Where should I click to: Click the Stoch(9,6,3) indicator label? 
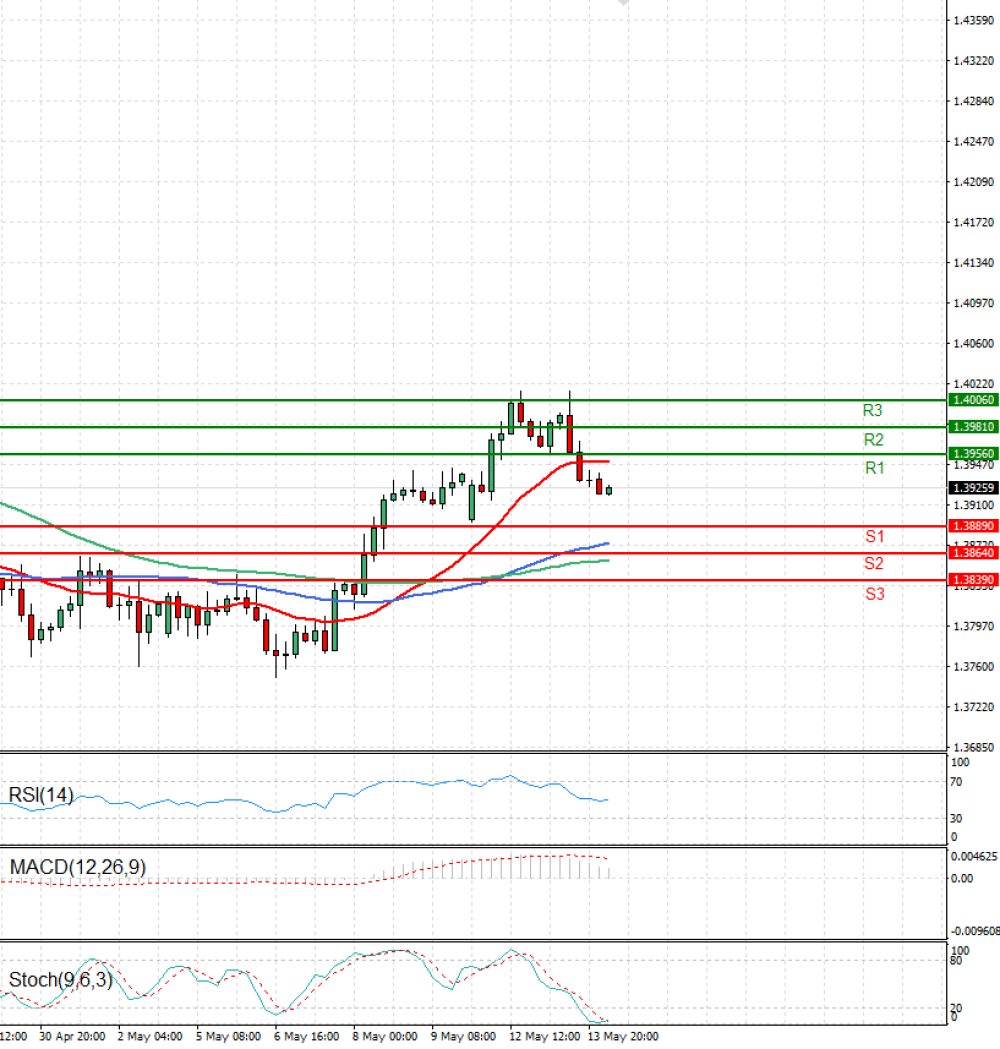[61, 979]
